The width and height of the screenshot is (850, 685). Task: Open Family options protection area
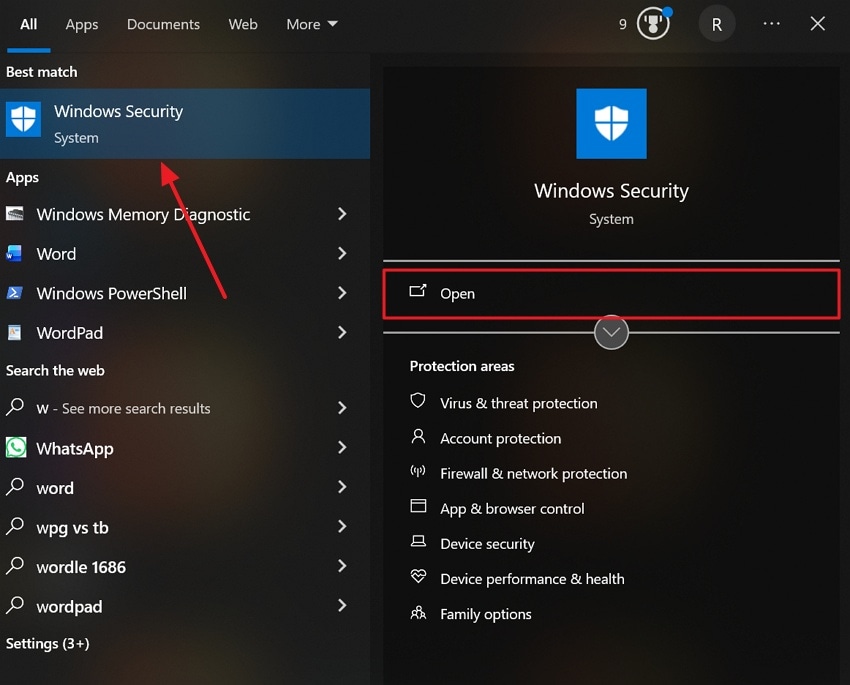click(485, 613)
